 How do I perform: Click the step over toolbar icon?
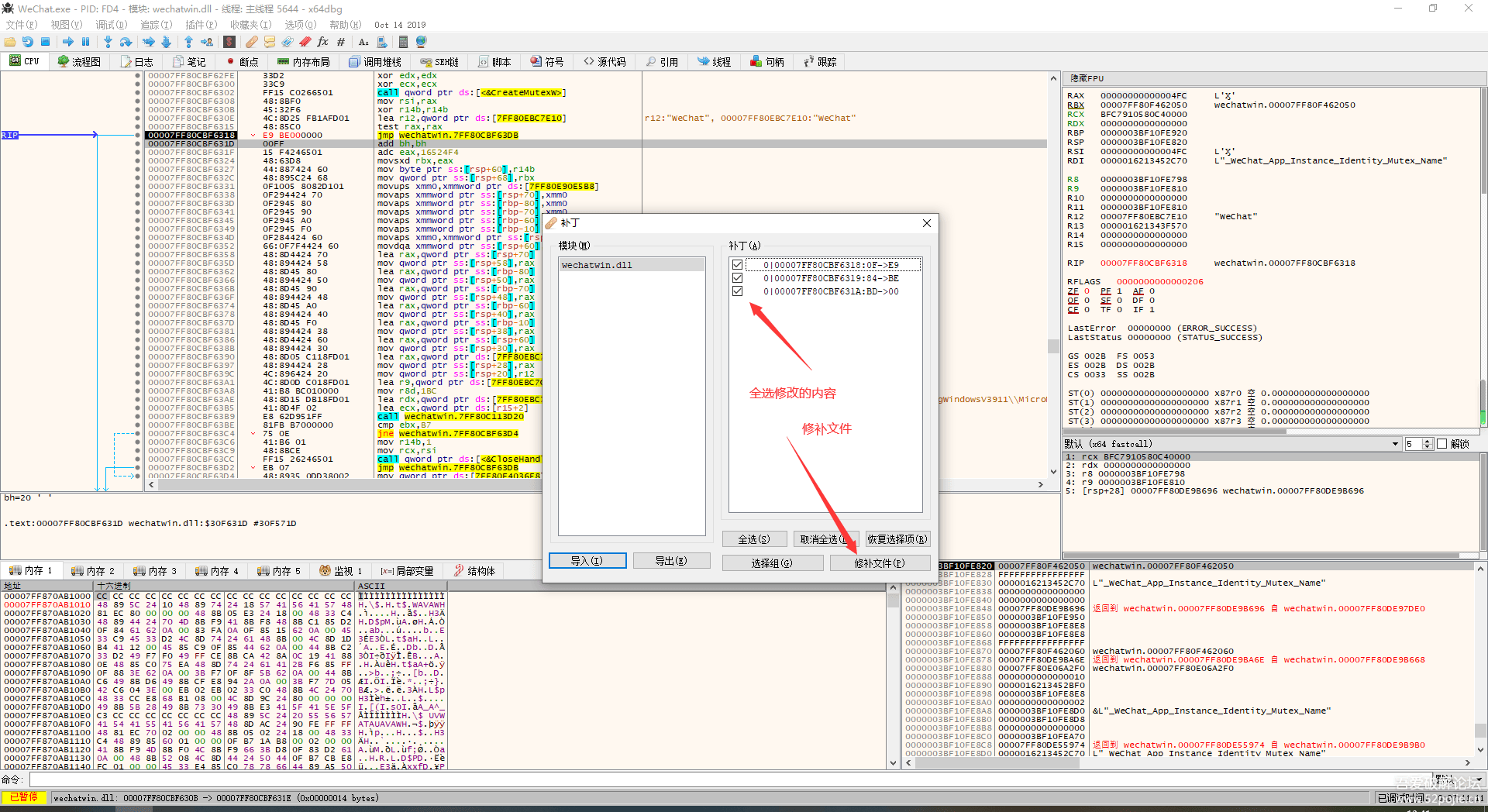point(126,42)
